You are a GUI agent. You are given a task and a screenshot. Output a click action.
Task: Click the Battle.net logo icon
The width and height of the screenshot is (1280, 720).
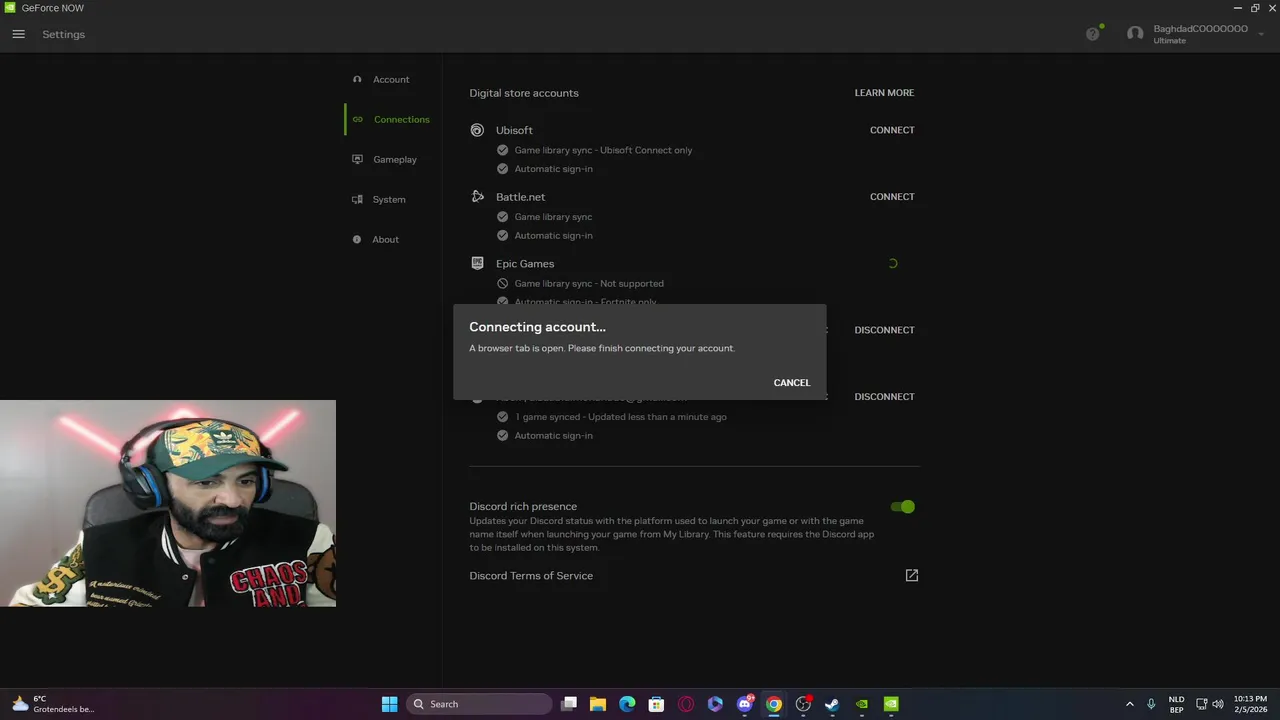[477, 197]
